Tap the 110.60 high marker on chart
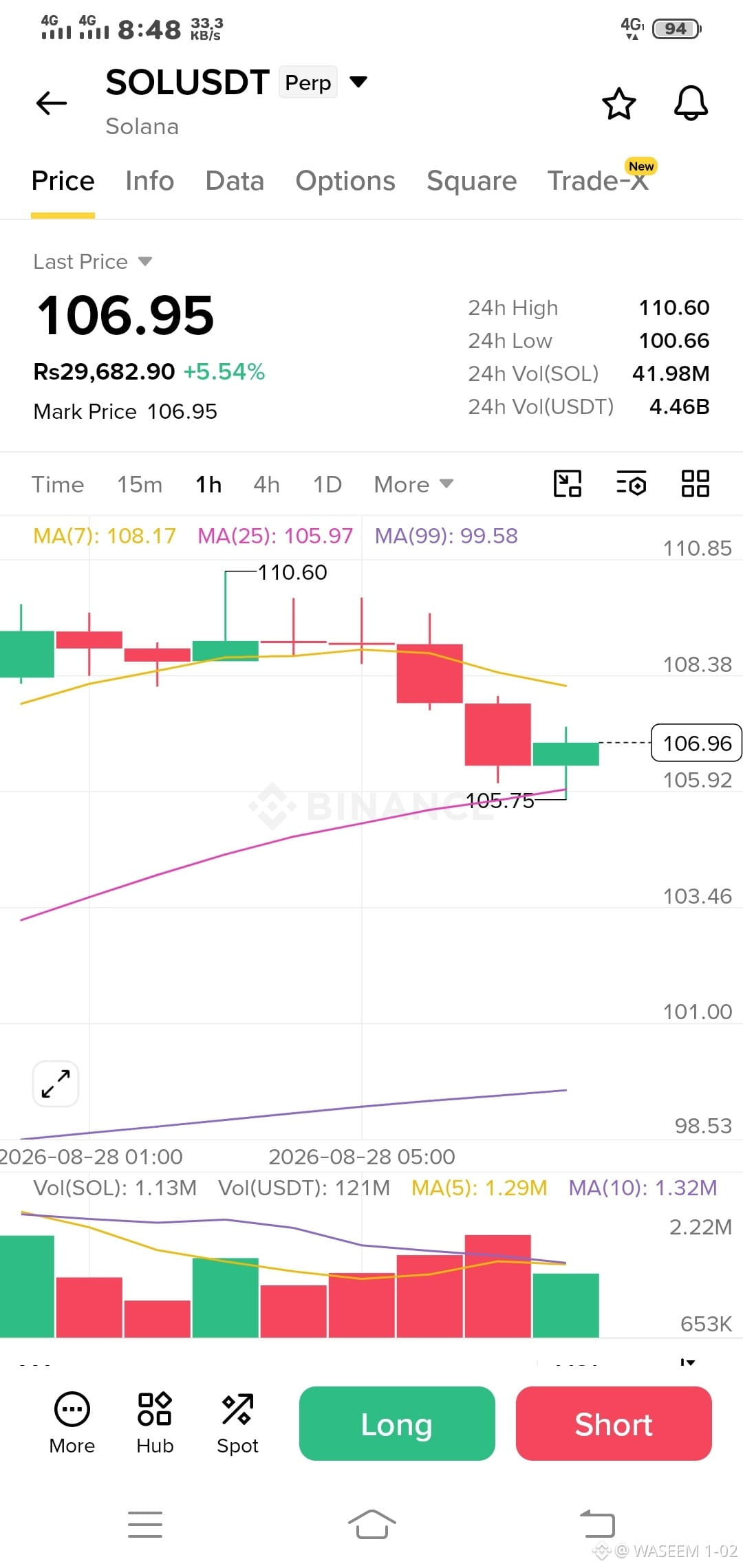Viewport: 743px width, 1568px height. point(292,572)
